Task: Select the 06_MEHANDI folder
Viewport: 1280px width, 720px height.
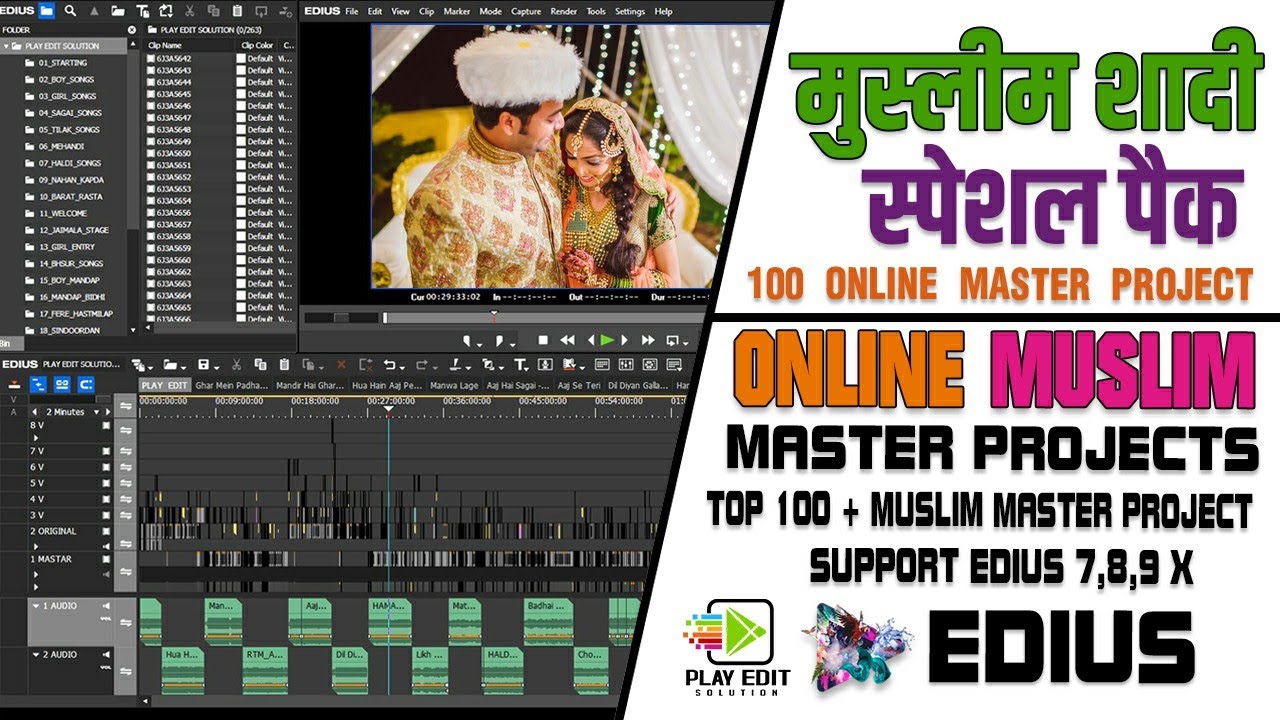Action: click(62, 146)
